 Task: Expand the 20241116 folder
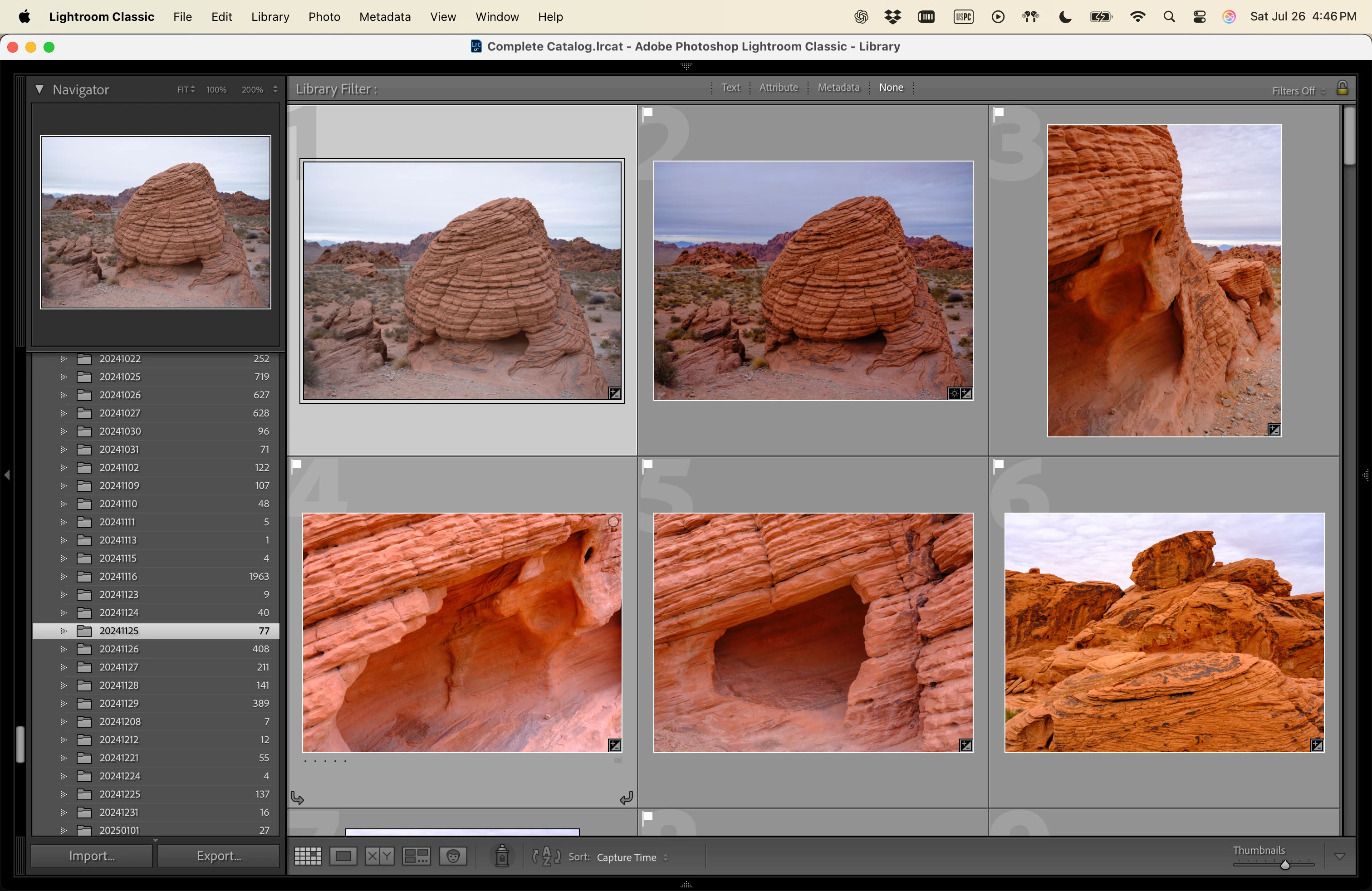coord(64,576)
